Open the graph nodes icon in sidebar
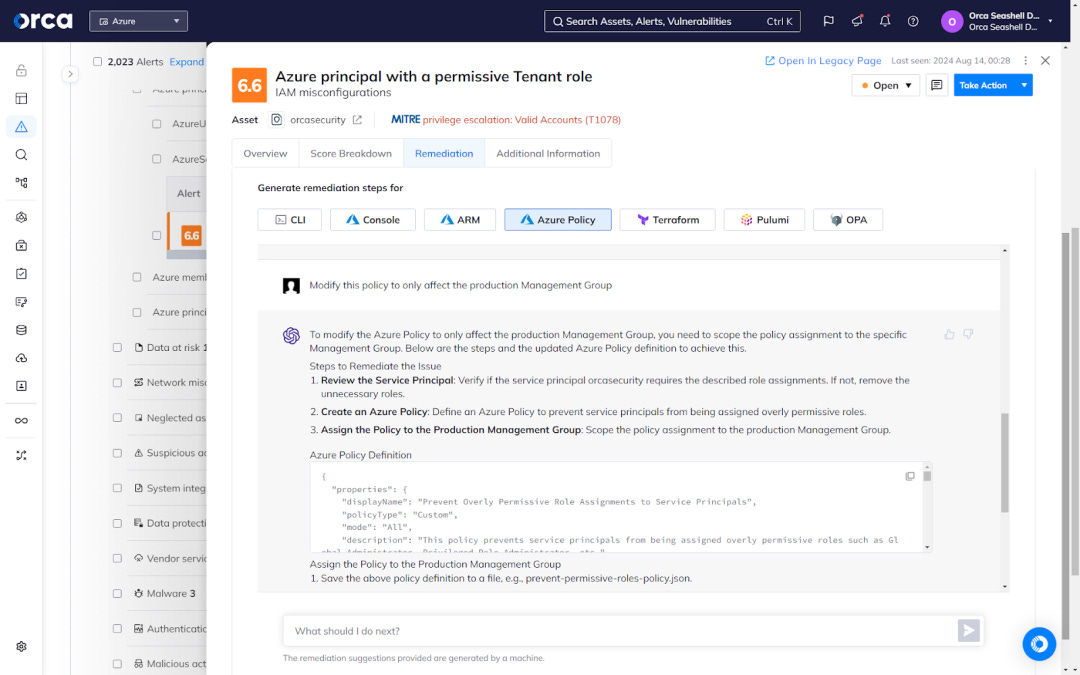 pyautogui.click(x=21, y=183)
